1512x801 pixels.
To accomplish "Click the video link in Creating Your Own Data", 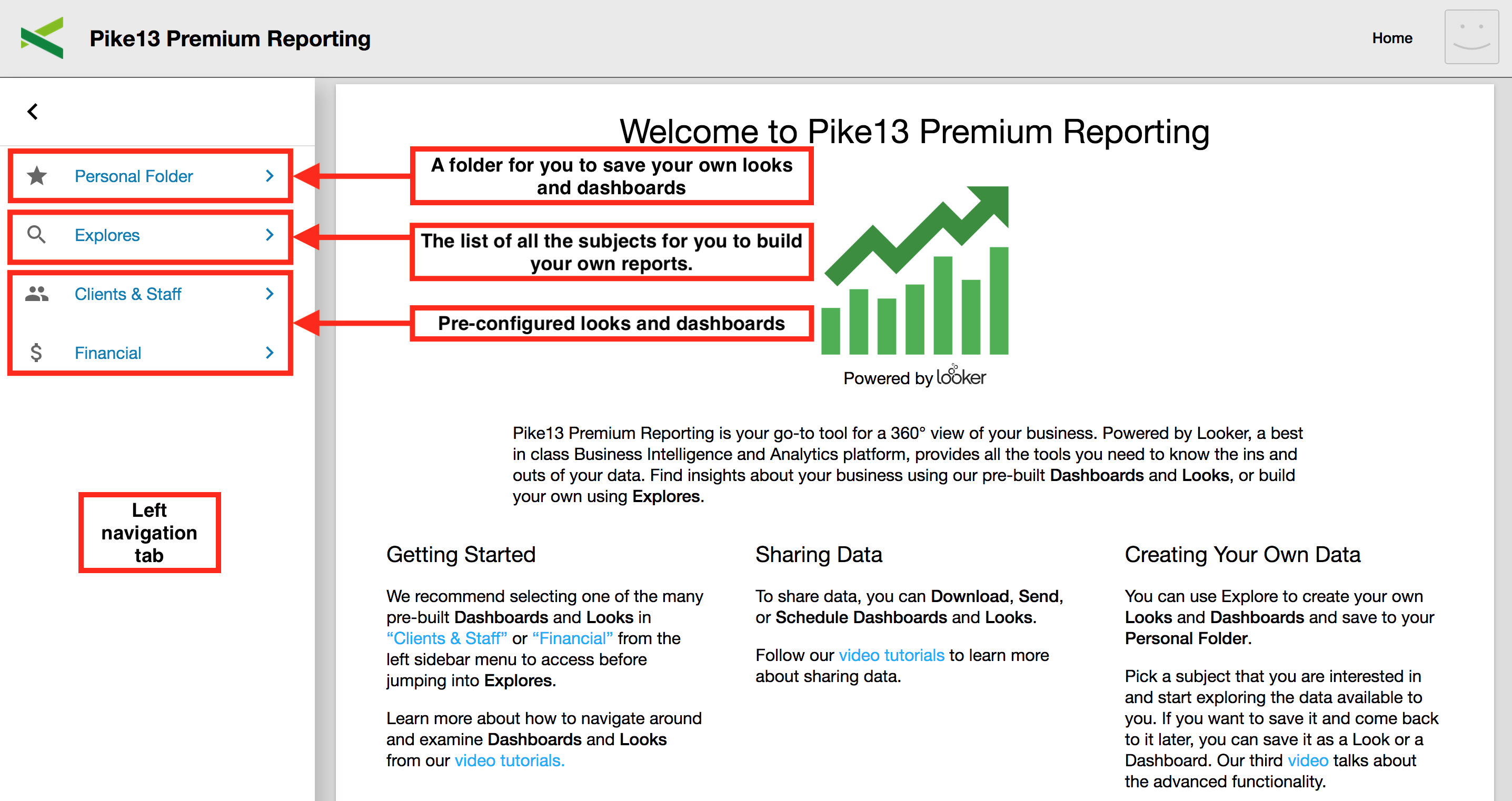I will [x=1307, y=760].
